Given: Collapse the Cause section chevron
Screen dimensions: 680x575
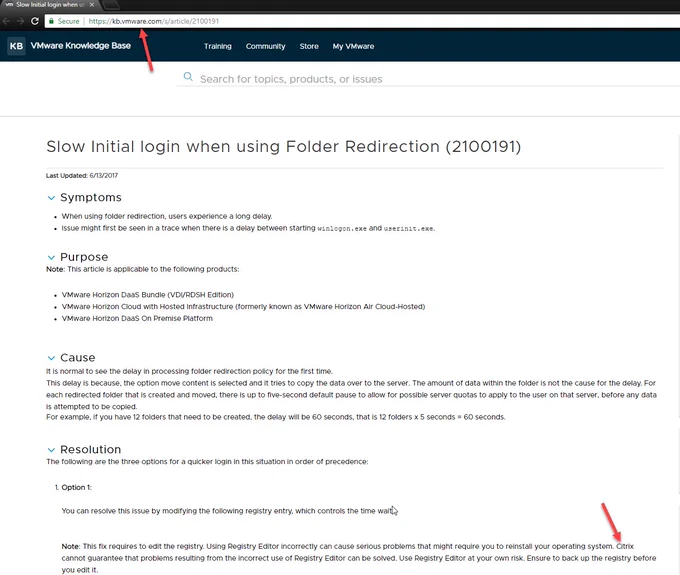Looking at the screenshot, I should pos(51,358).
